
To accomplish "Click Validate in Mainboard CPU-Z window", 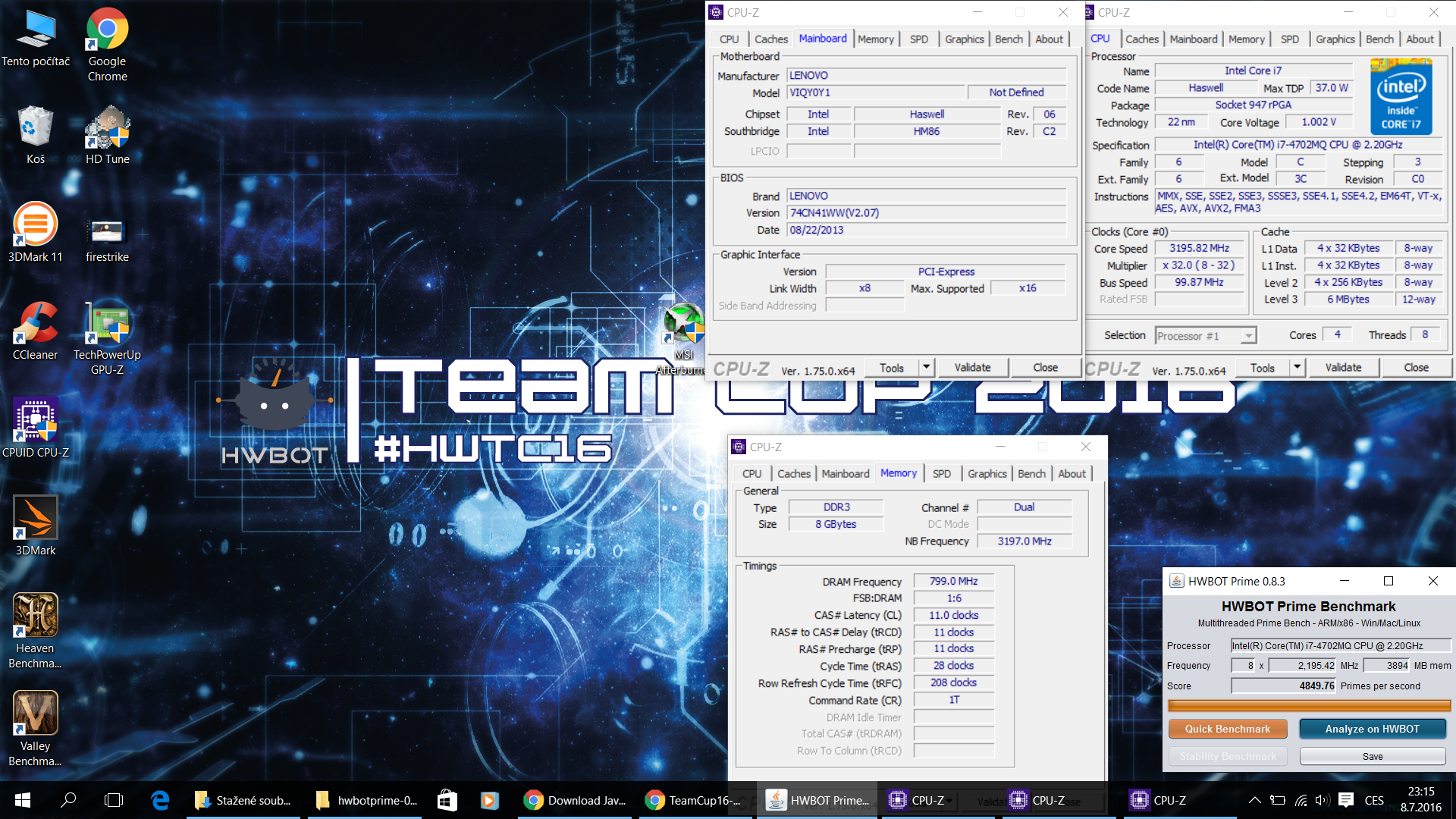I will (x=972, y=368).
